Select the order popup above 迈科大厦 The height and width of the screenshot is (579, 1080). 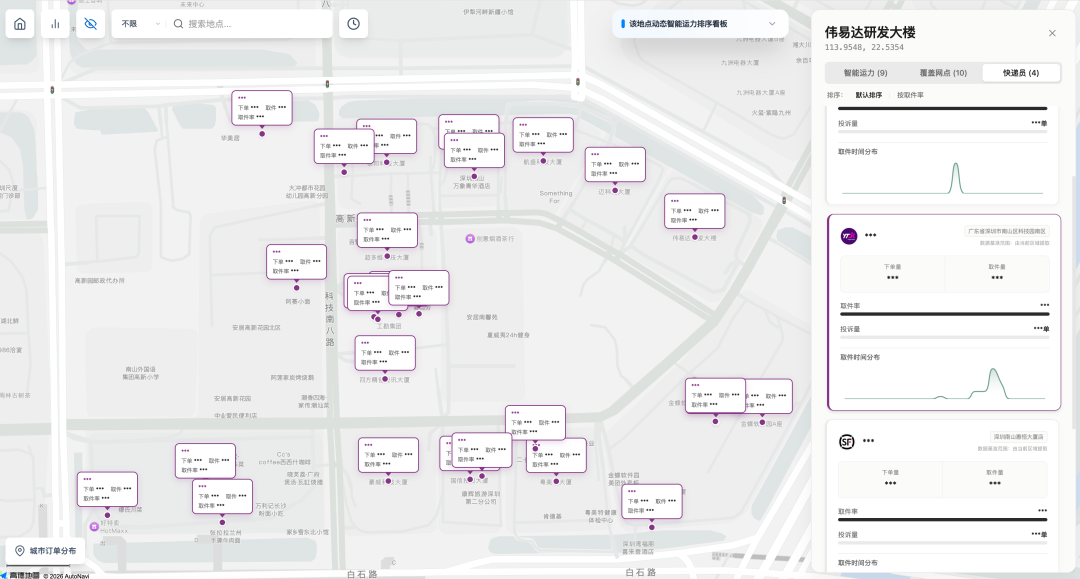(x=615, y=165)
